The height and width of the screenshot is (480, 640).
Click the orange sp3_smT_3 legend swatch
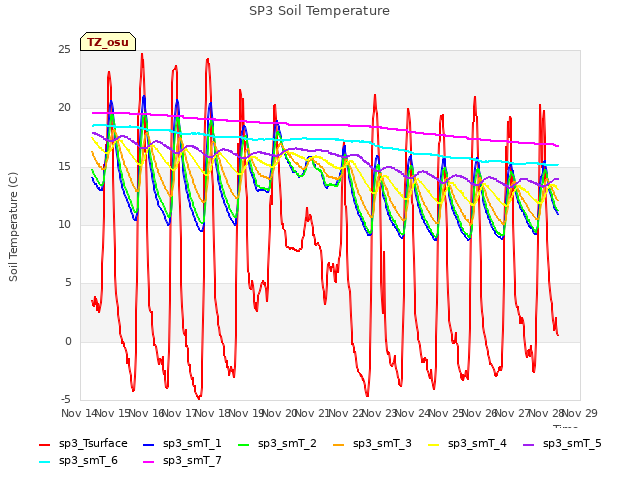coord(339,444)
